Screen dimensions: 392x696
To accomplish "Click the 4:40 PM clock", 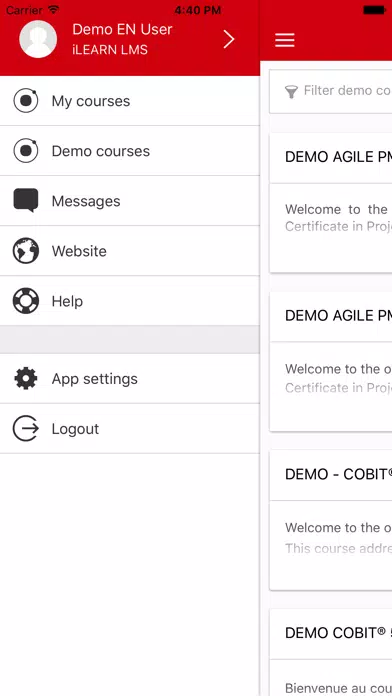I will (198, 10).
